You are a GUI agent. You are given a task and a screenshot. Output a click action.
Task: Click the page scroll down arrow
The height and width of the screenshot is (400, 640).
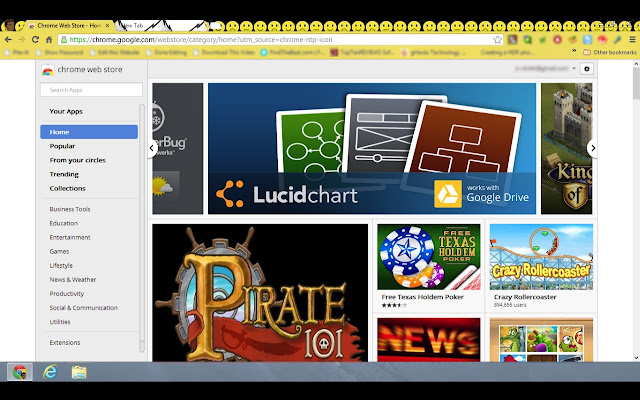(x=636, y=358)
